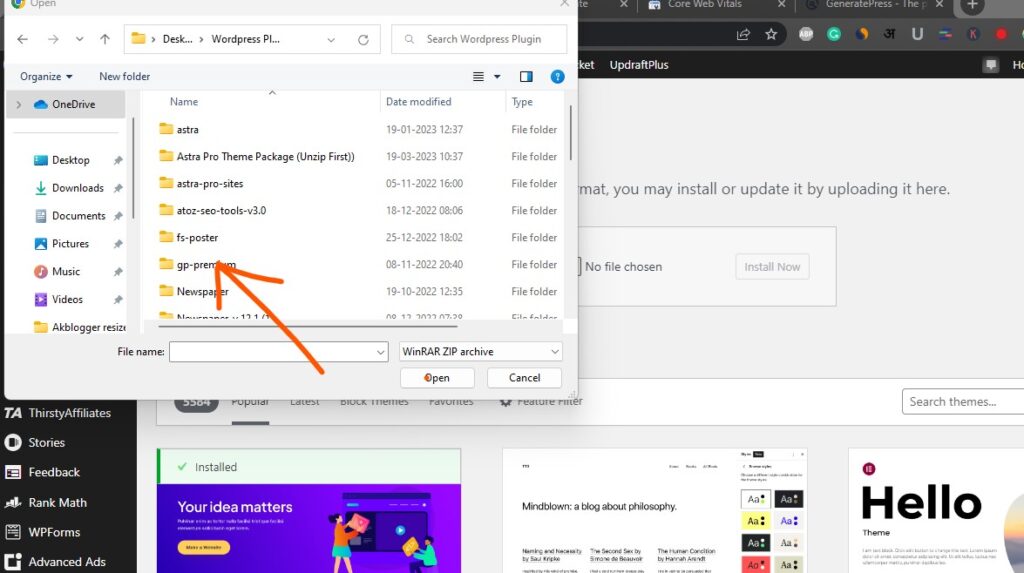Sort files by Type column

tap(522, 102)
